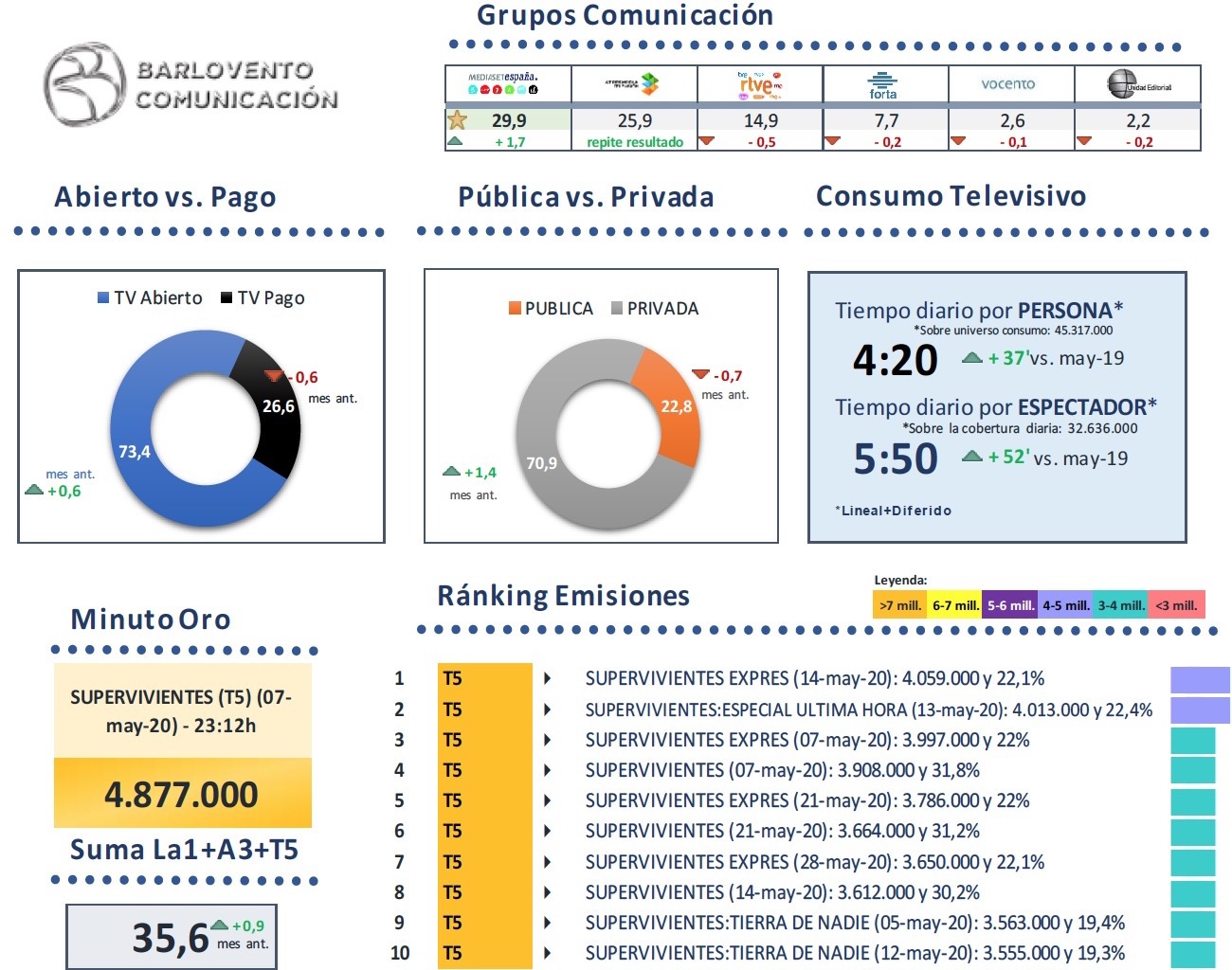Viewport: 1232px width, 970px height.
Task: Click the red down arrow beside -0,5
Action: click(706, 141)
